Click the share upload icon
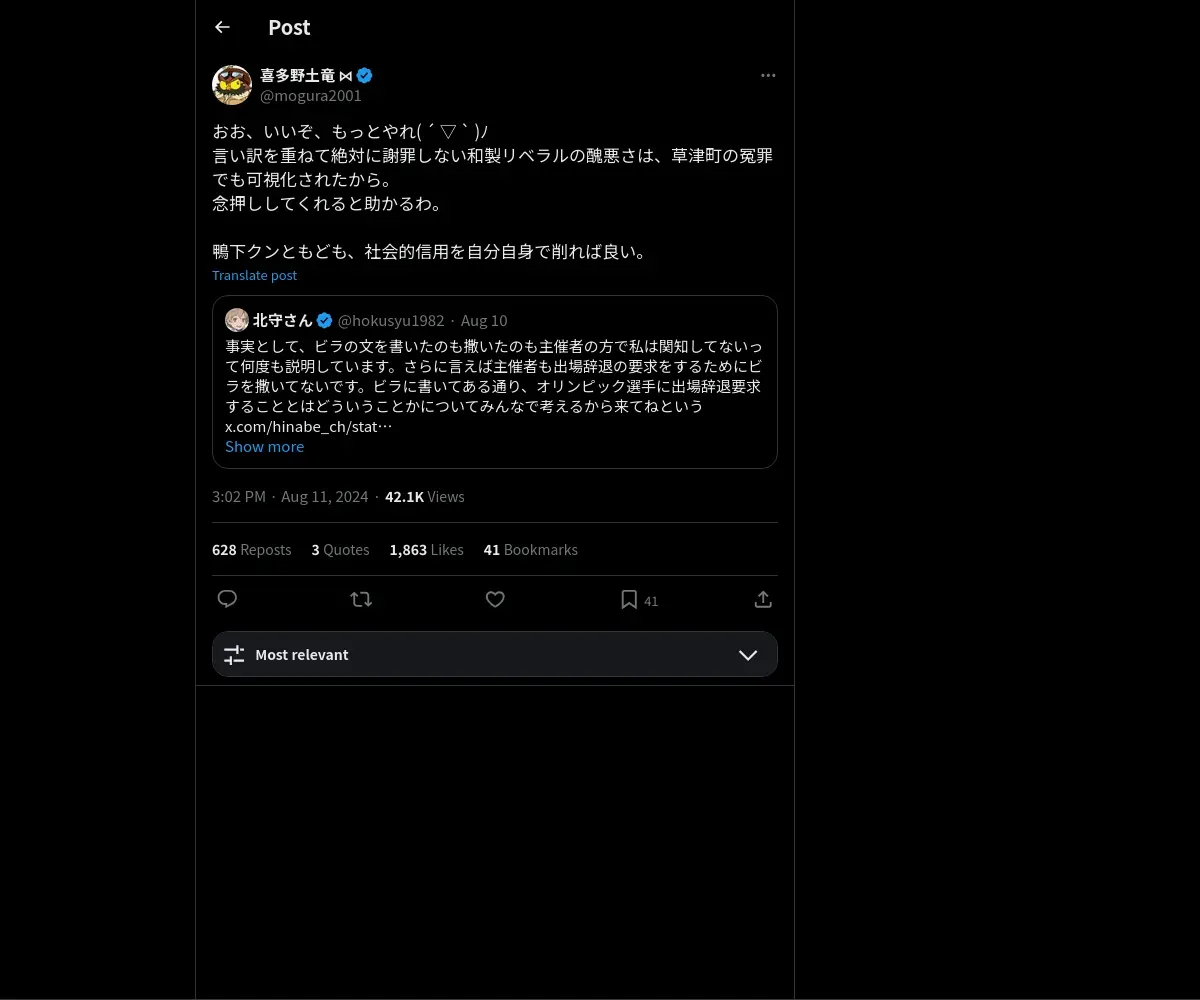 pos(763,599)
